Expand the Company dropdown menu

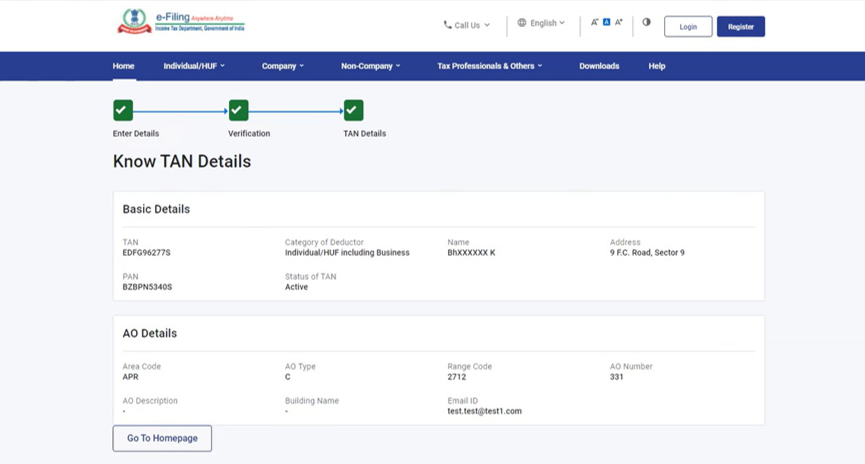[282, 66]
